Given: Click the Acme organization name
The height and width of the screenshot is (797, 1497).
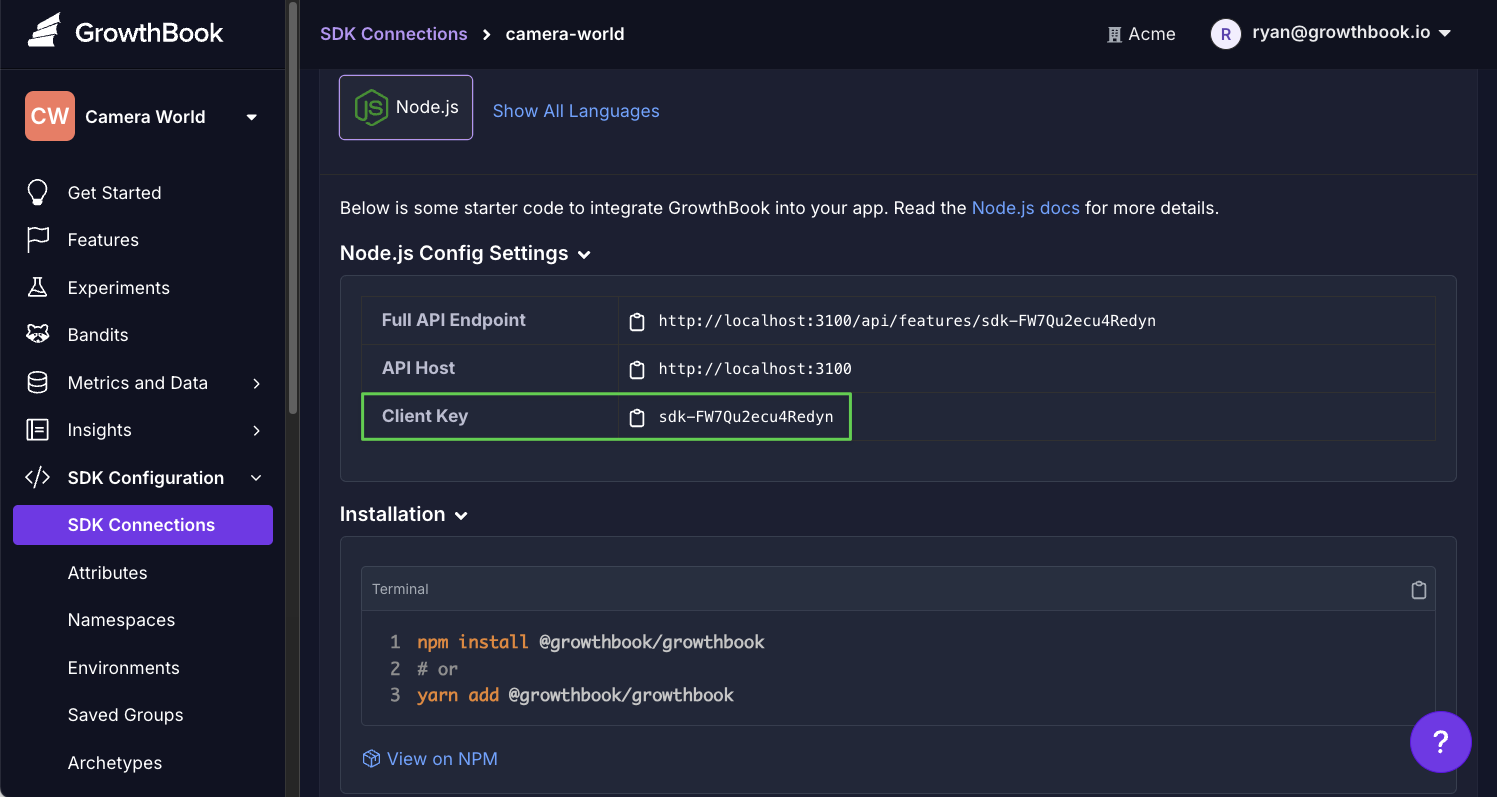Looking at the screenshot, I should click(x=1152, y=34).
